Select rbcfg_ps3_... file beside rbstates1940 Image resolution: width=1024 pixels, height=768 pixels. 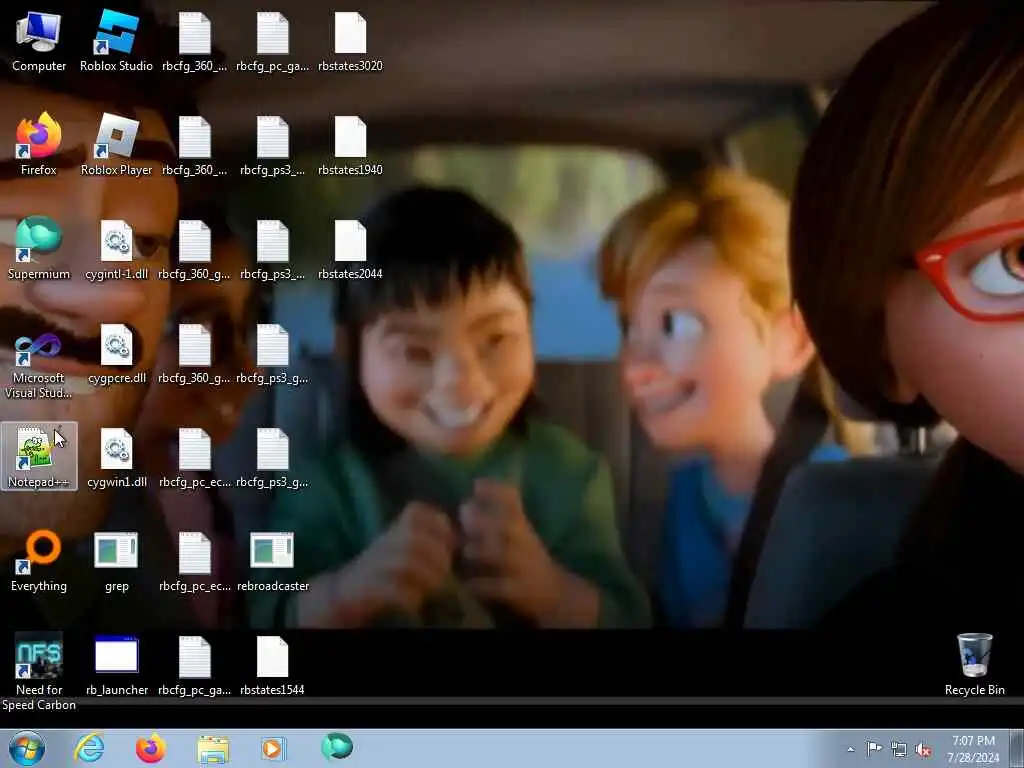click(272, 146)
